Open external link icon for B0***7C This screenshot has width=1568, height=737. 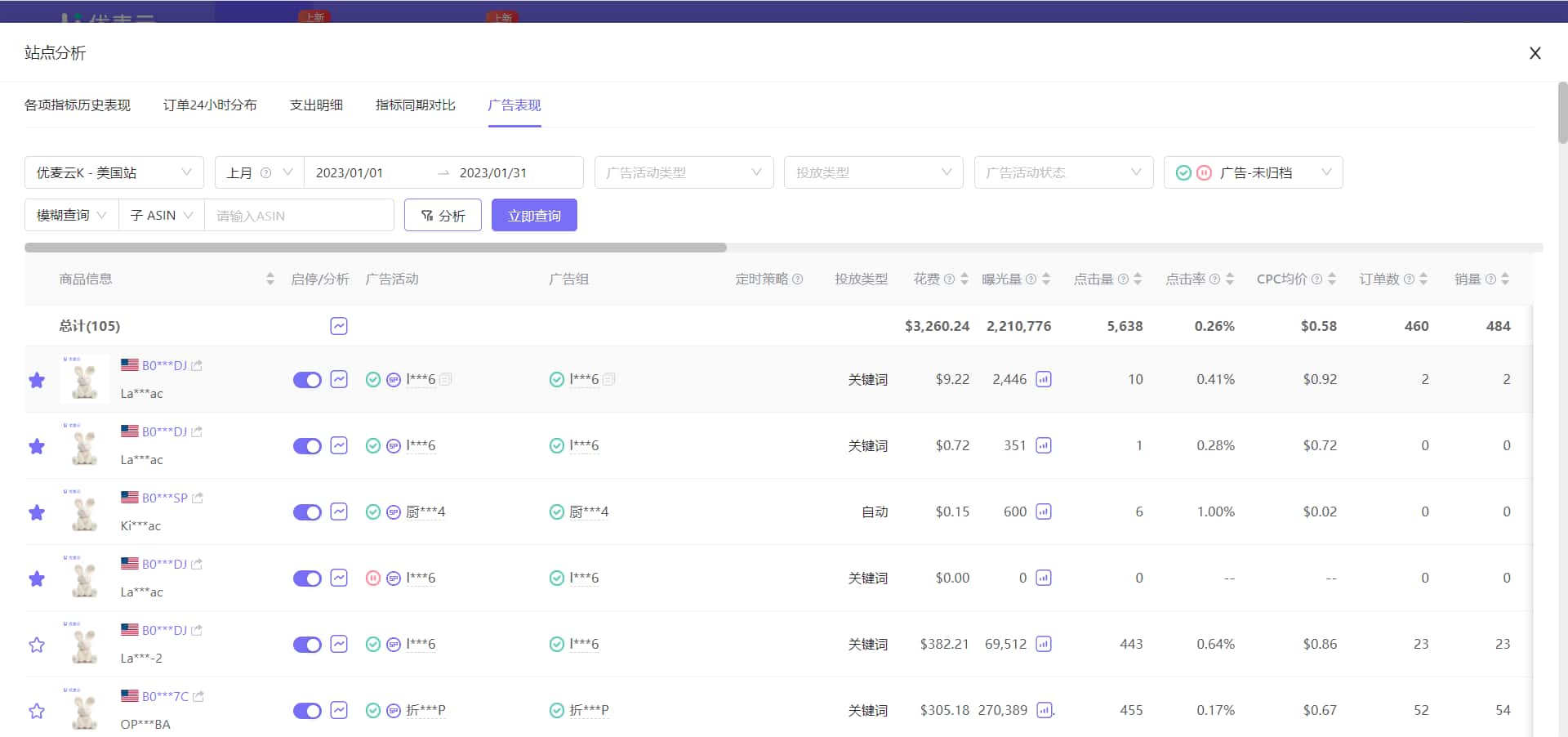coord(198,696)
